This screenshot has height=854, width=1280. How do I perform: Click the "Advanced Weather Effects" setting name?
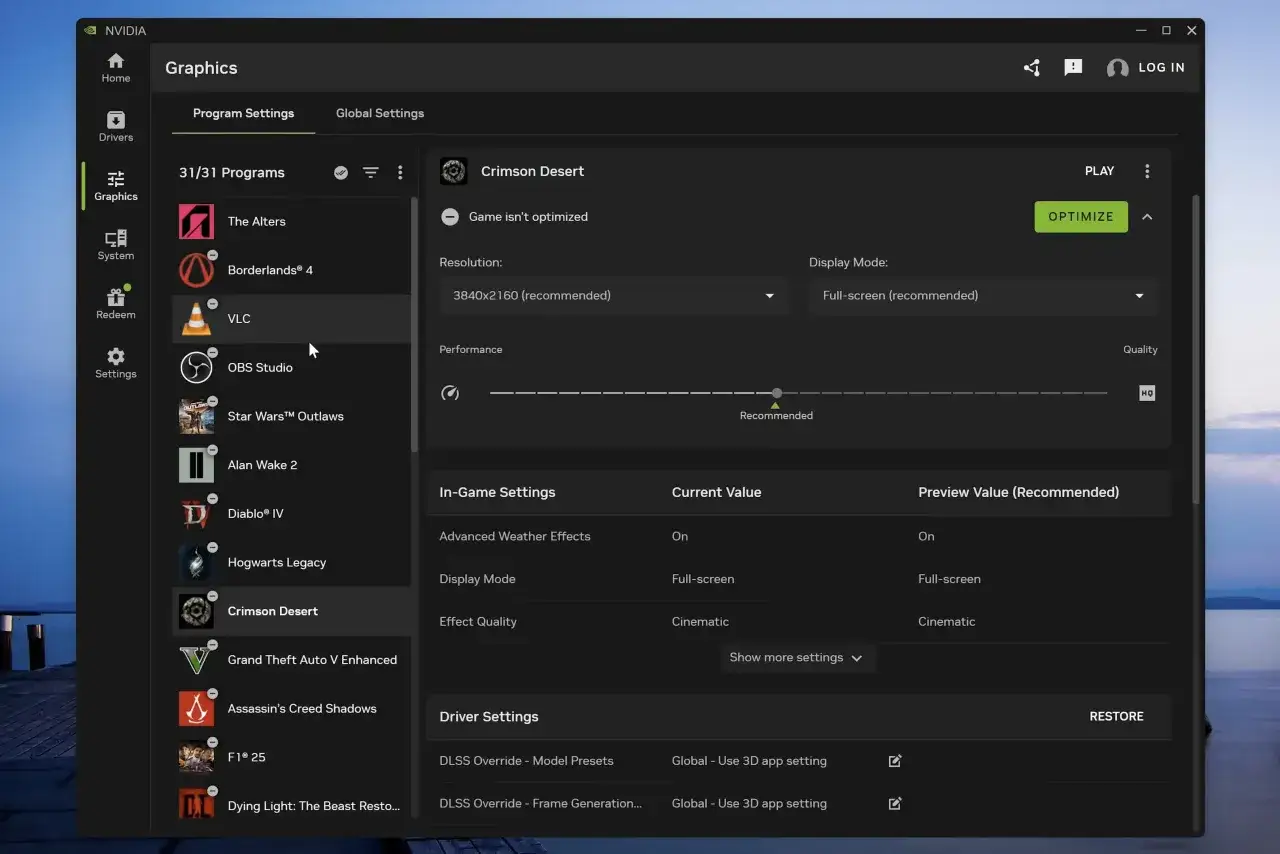click(515, 537)
